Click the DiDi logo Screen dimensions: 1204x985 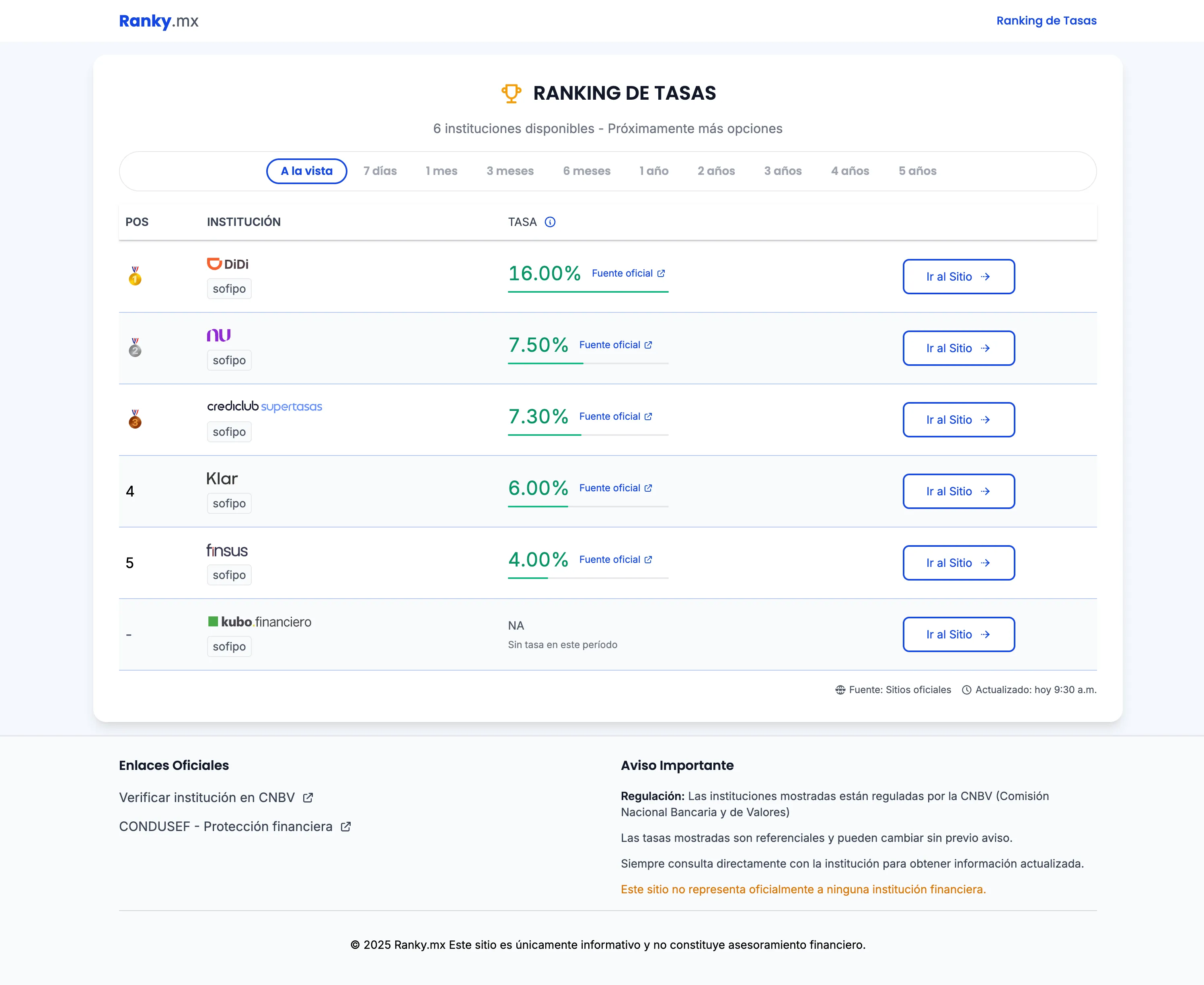tap(228, 264)
